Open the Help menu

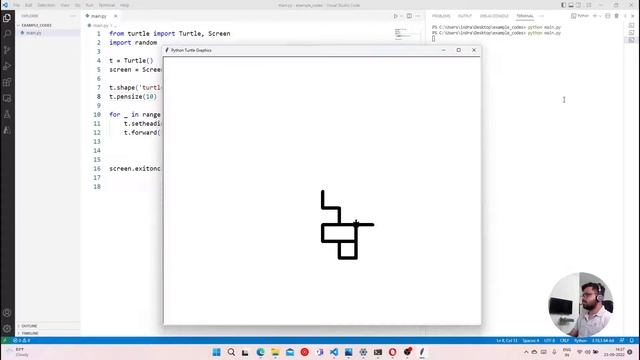124,5
